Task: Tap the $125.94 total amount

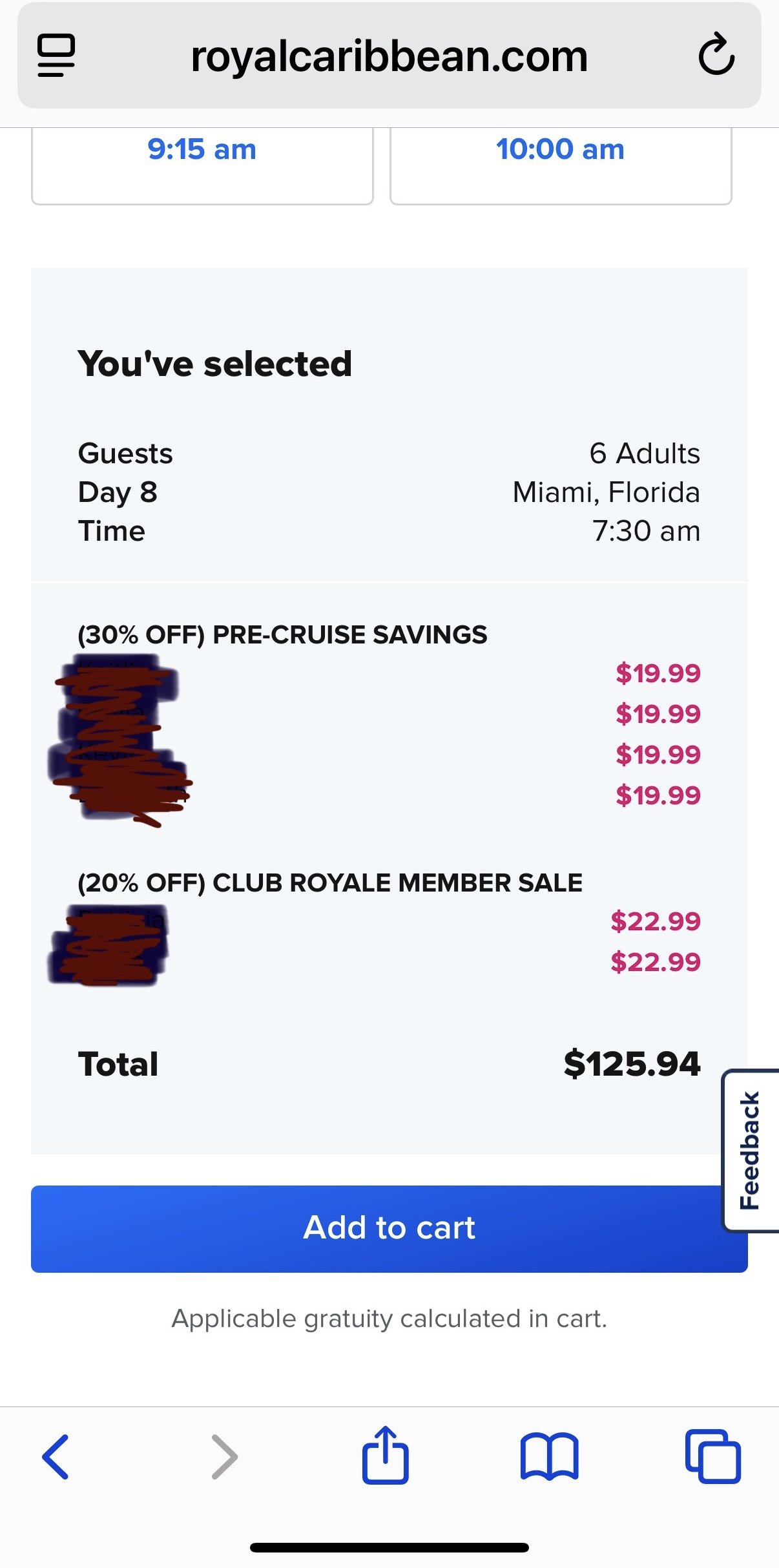Action: coord(632,1064)
